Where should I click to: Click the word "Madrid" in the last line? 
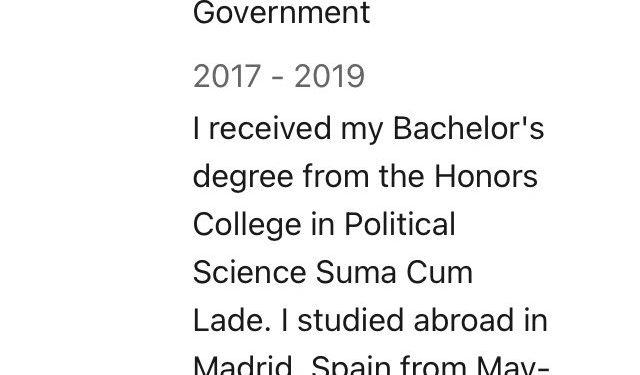pos(243,365)
